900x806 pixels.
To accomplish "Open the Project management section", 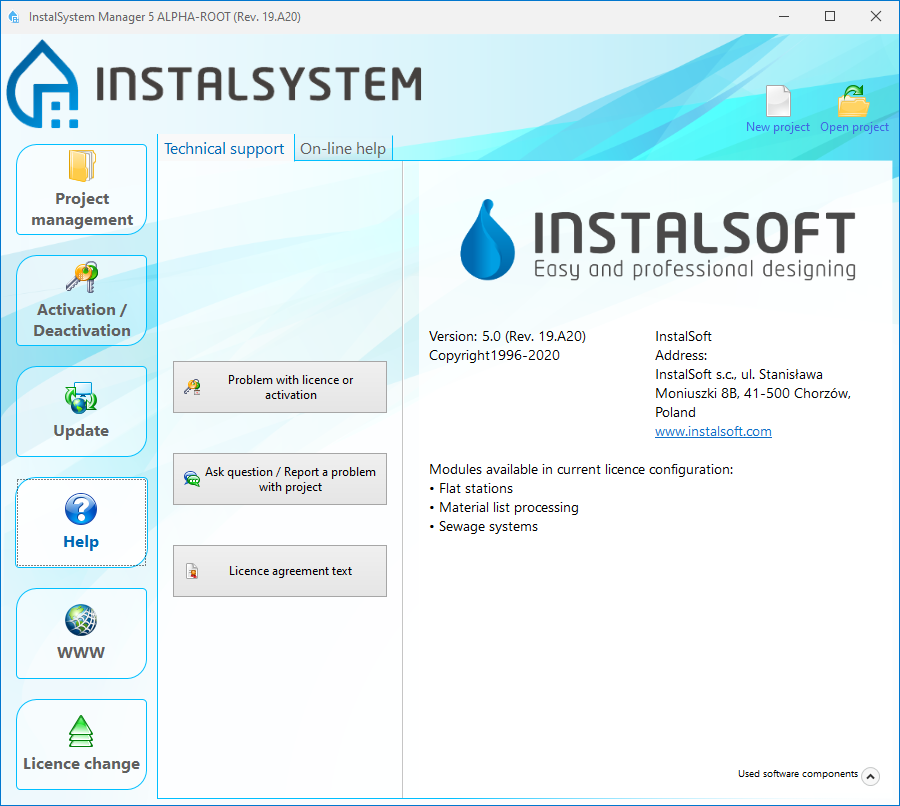I will (82, 189).
